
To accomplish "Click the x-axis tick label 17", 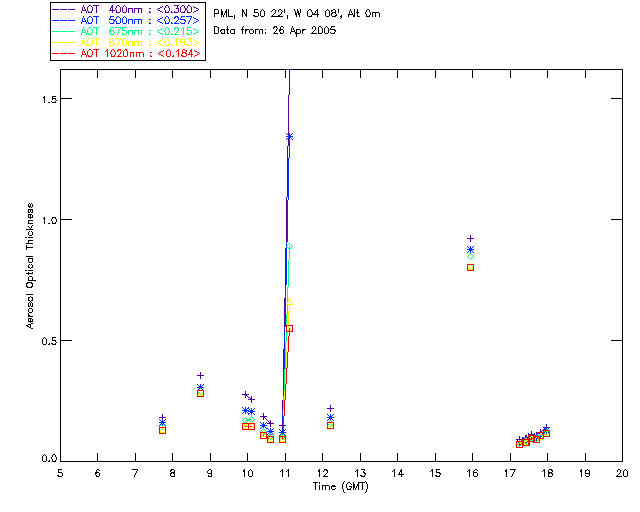I will [x=510, y=473].
